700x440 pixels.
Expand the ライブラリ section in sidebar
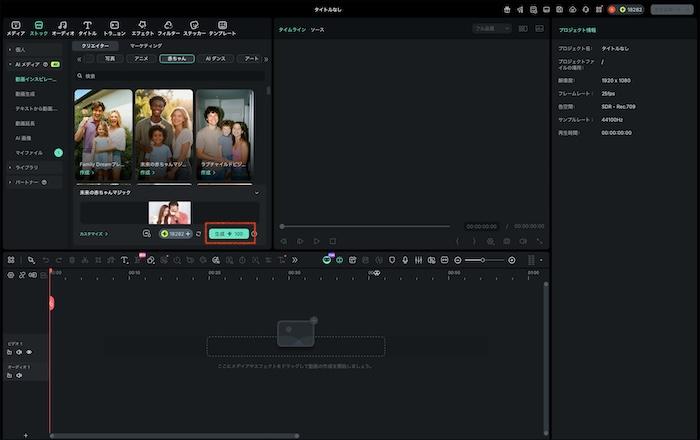click(26, 167)
